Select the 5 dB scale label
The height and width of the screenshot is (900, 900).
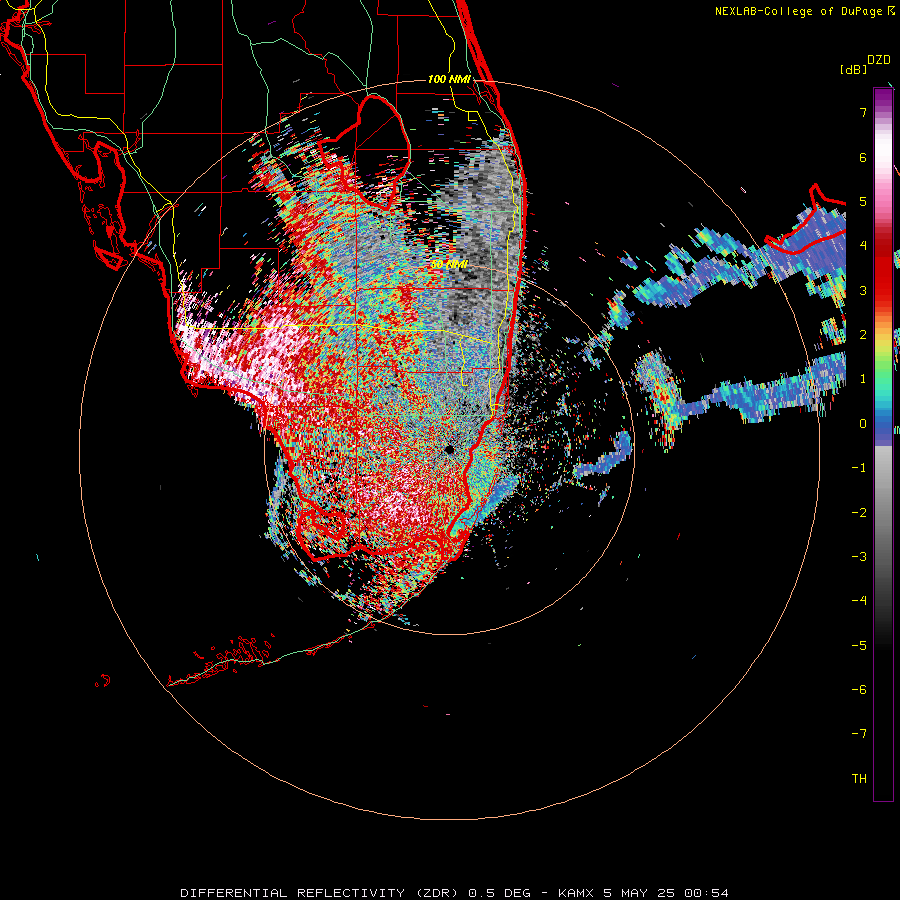click(x=863, y=201)
